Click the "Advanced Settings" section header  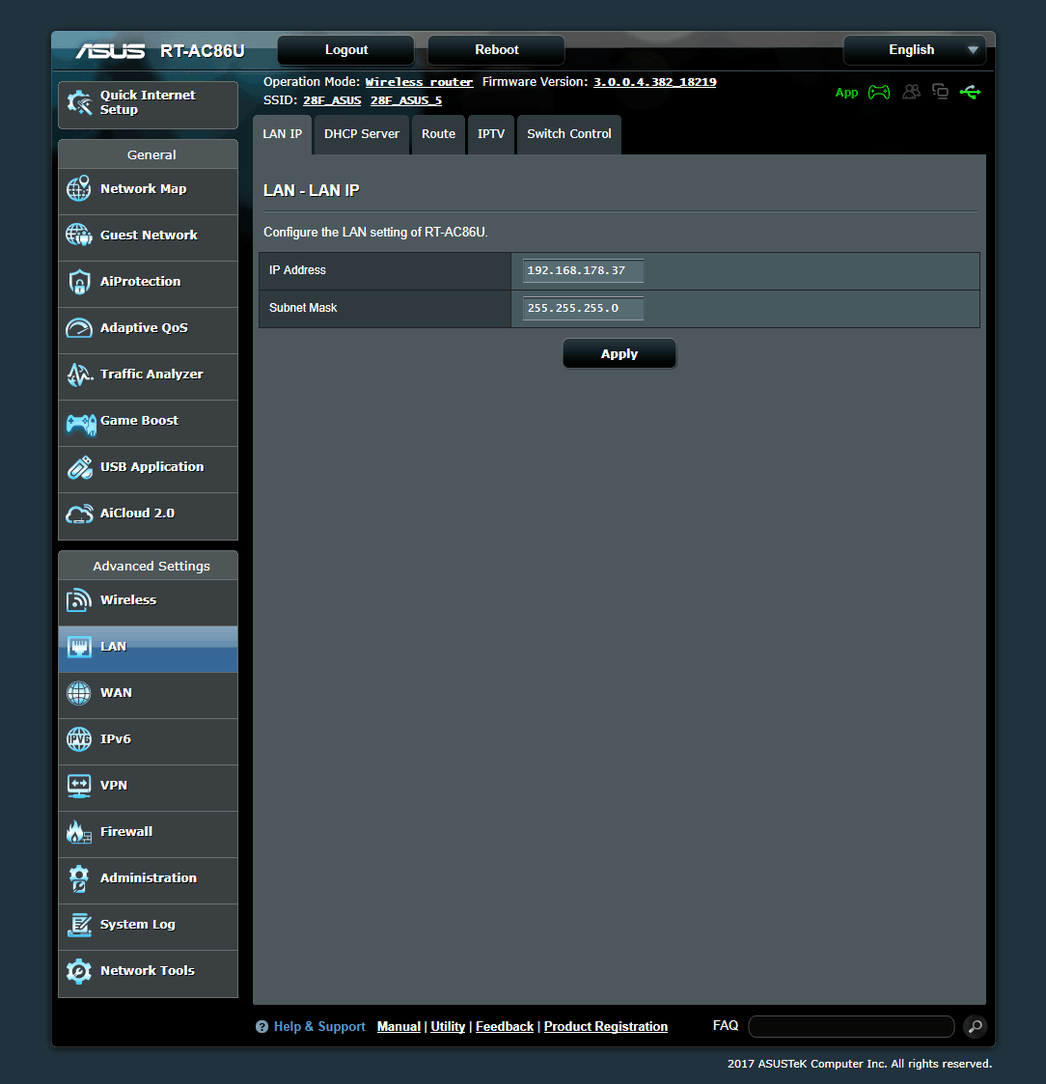coord(151,566)
